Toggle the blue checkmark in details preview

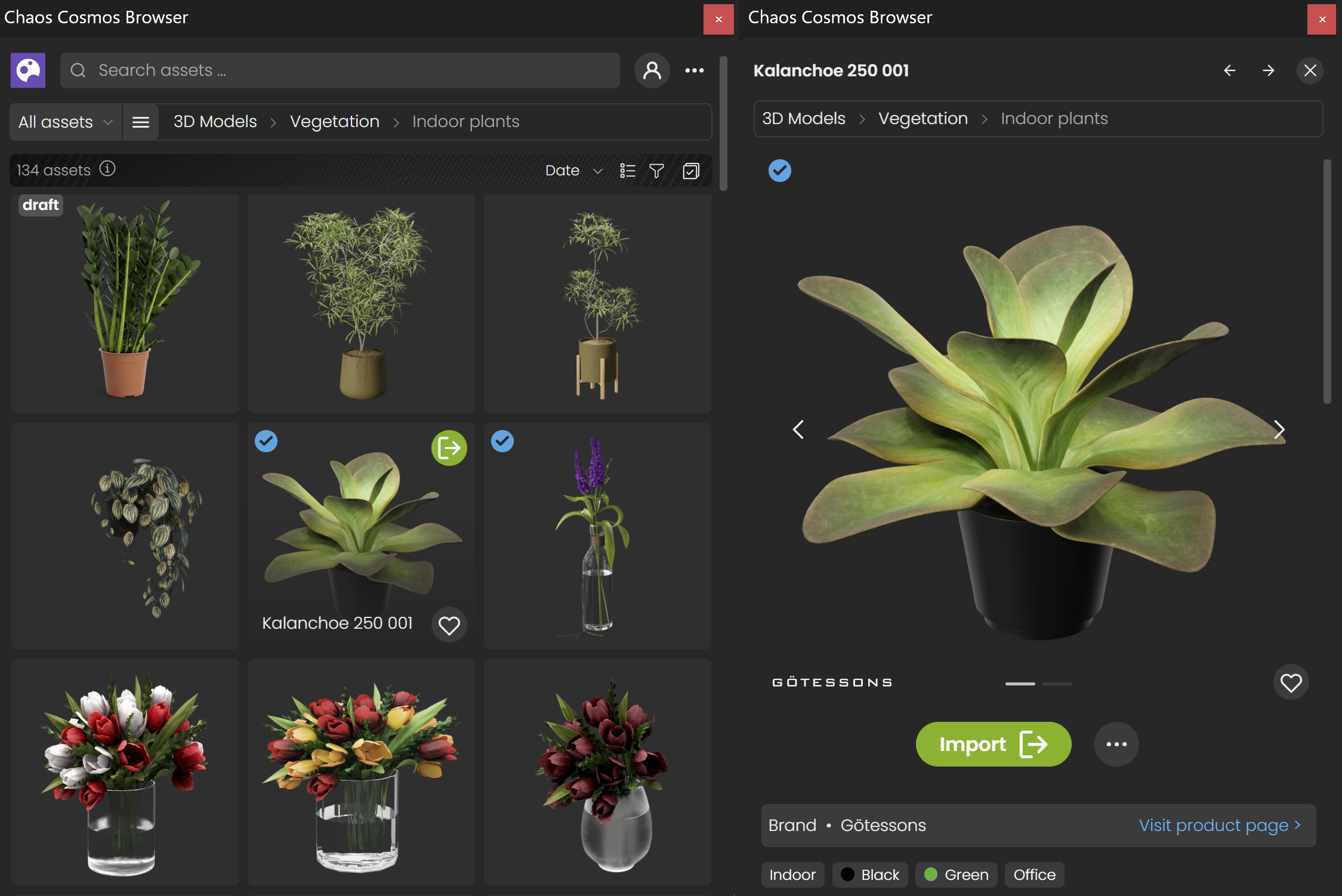point(780,171)
